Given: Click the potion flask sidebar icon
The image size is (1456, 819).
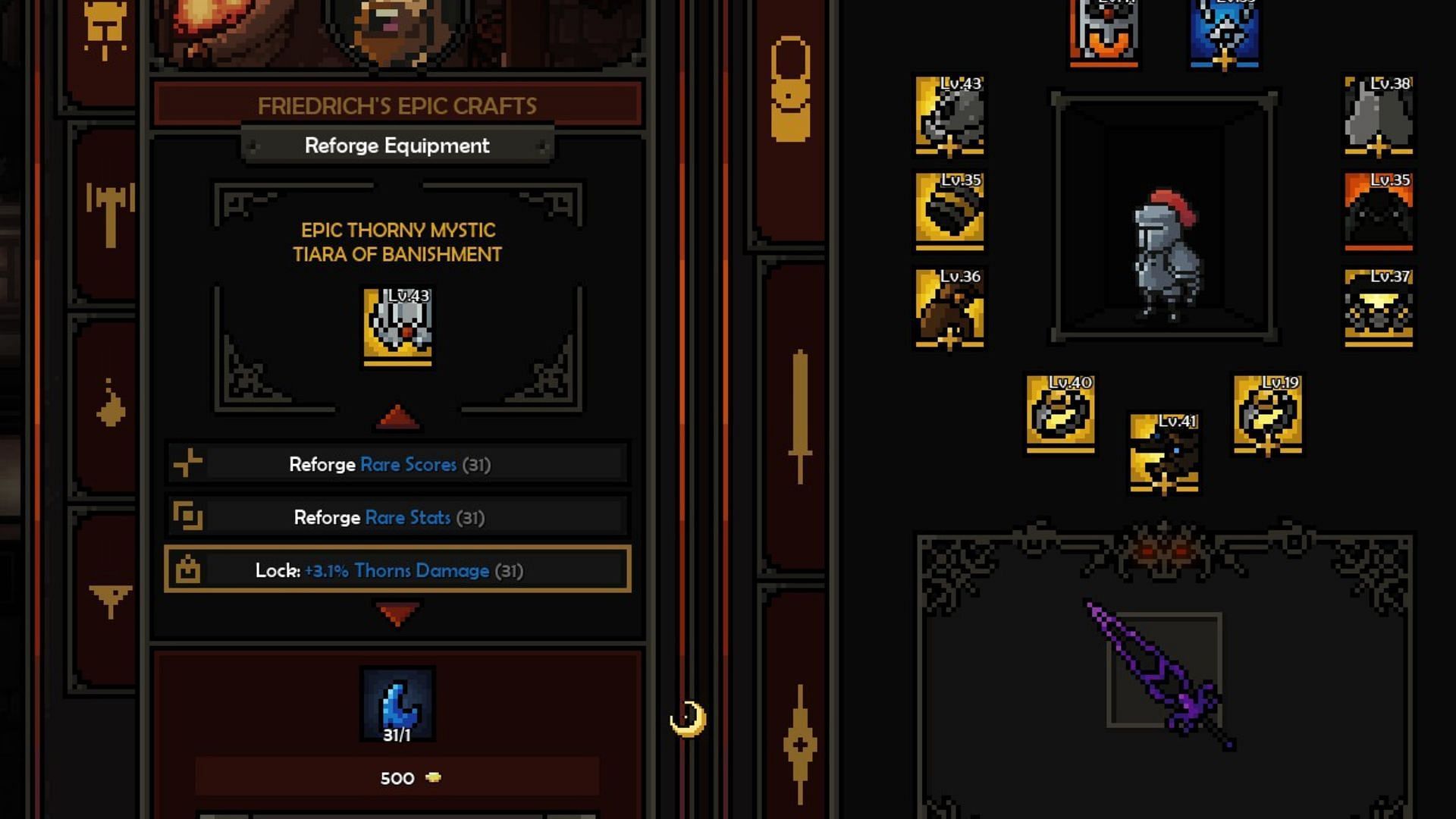Looking at the screenshot, I should tap(111, 403).
